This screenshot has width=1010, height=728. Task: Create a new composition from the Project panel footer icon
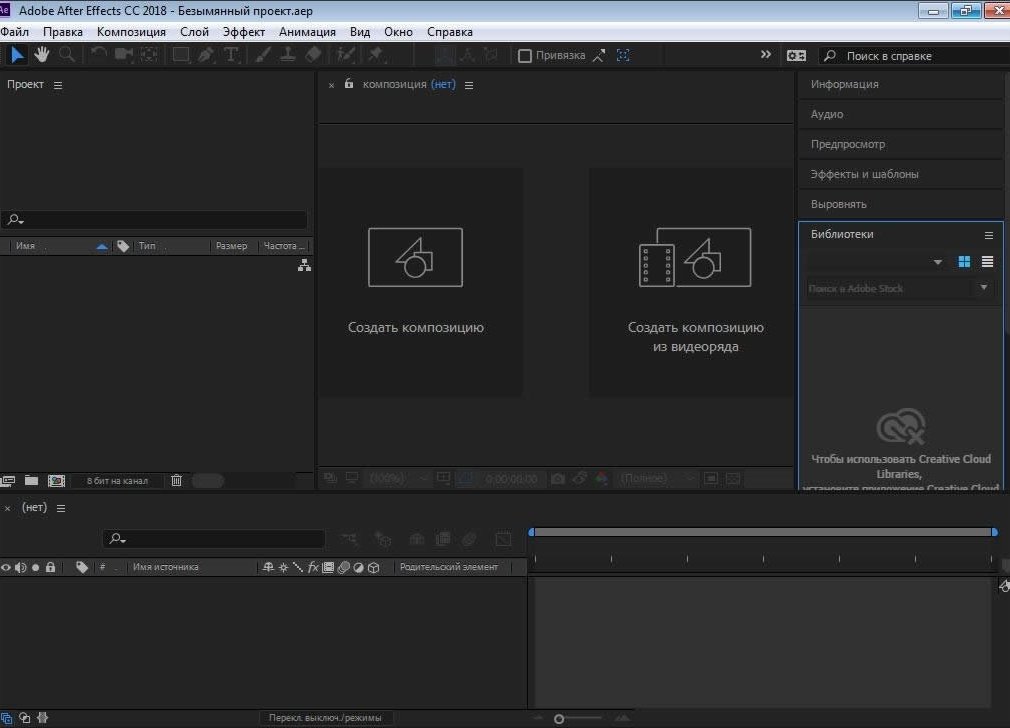click(56, 481)
